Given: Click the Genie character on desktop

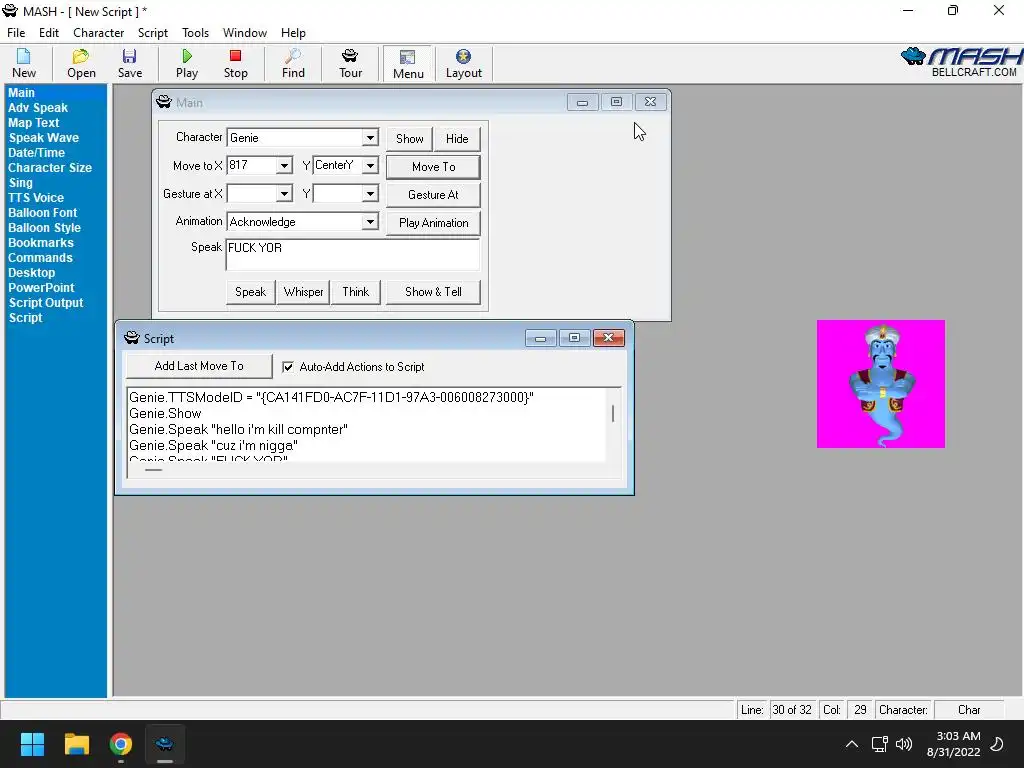Looking at the screenshot, I should (x=880, y=384).
